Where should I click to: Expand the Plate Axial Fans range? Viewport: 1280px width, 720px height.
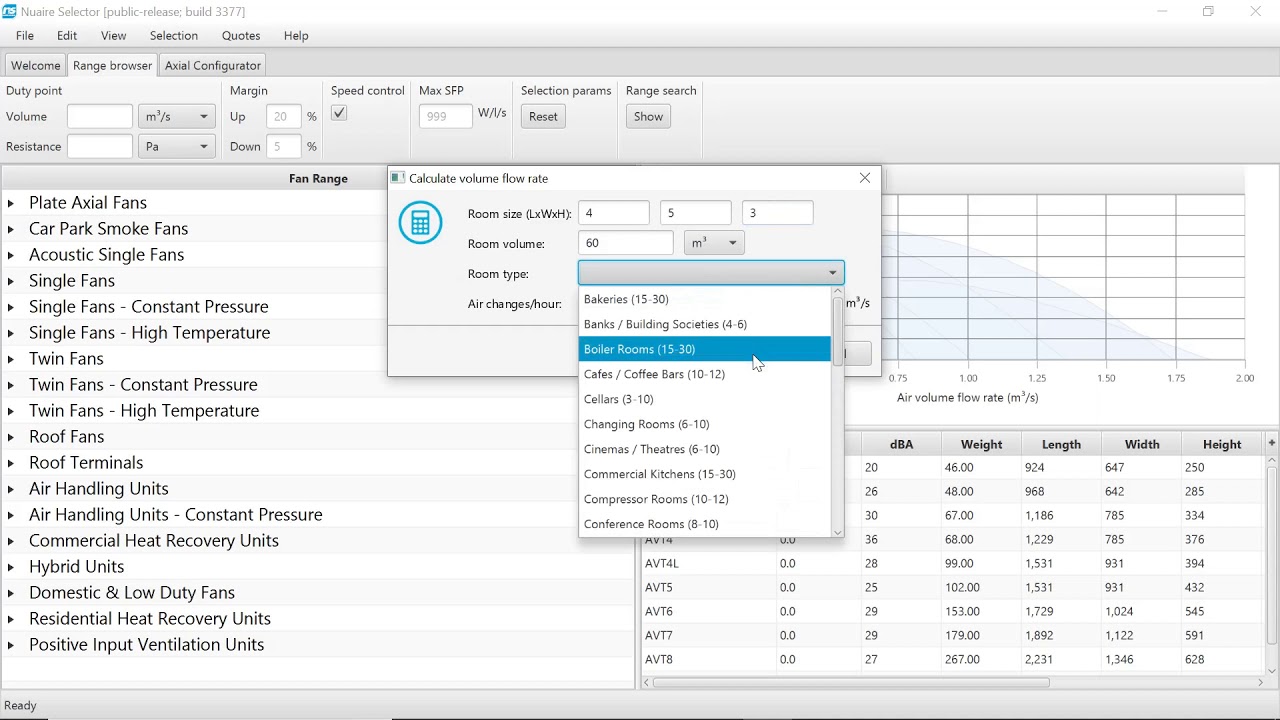pyautogui.click(x=11, y=203)
